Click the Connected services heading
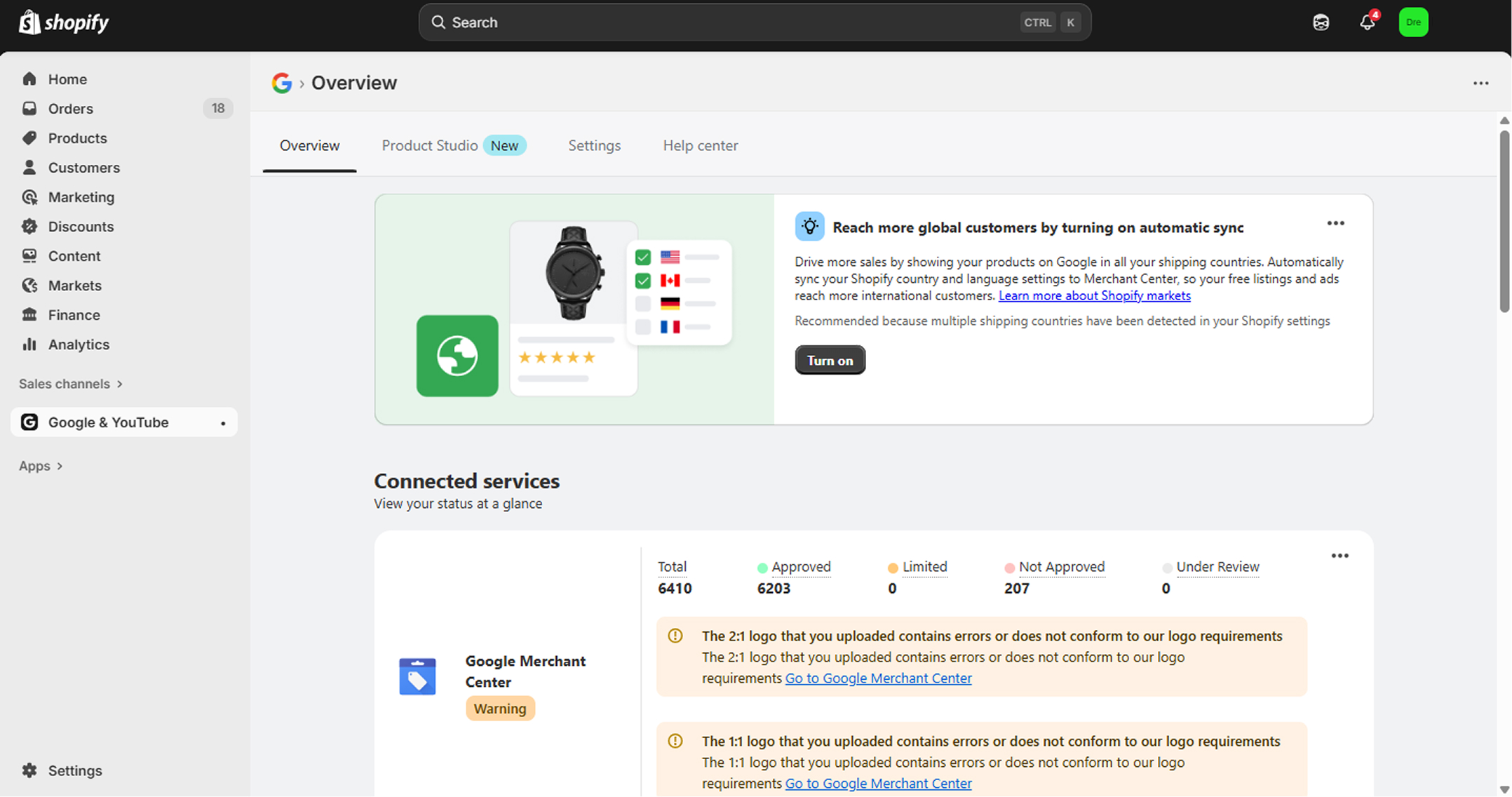The height and width of the screenshot is (797, 1512). [466, 481]
